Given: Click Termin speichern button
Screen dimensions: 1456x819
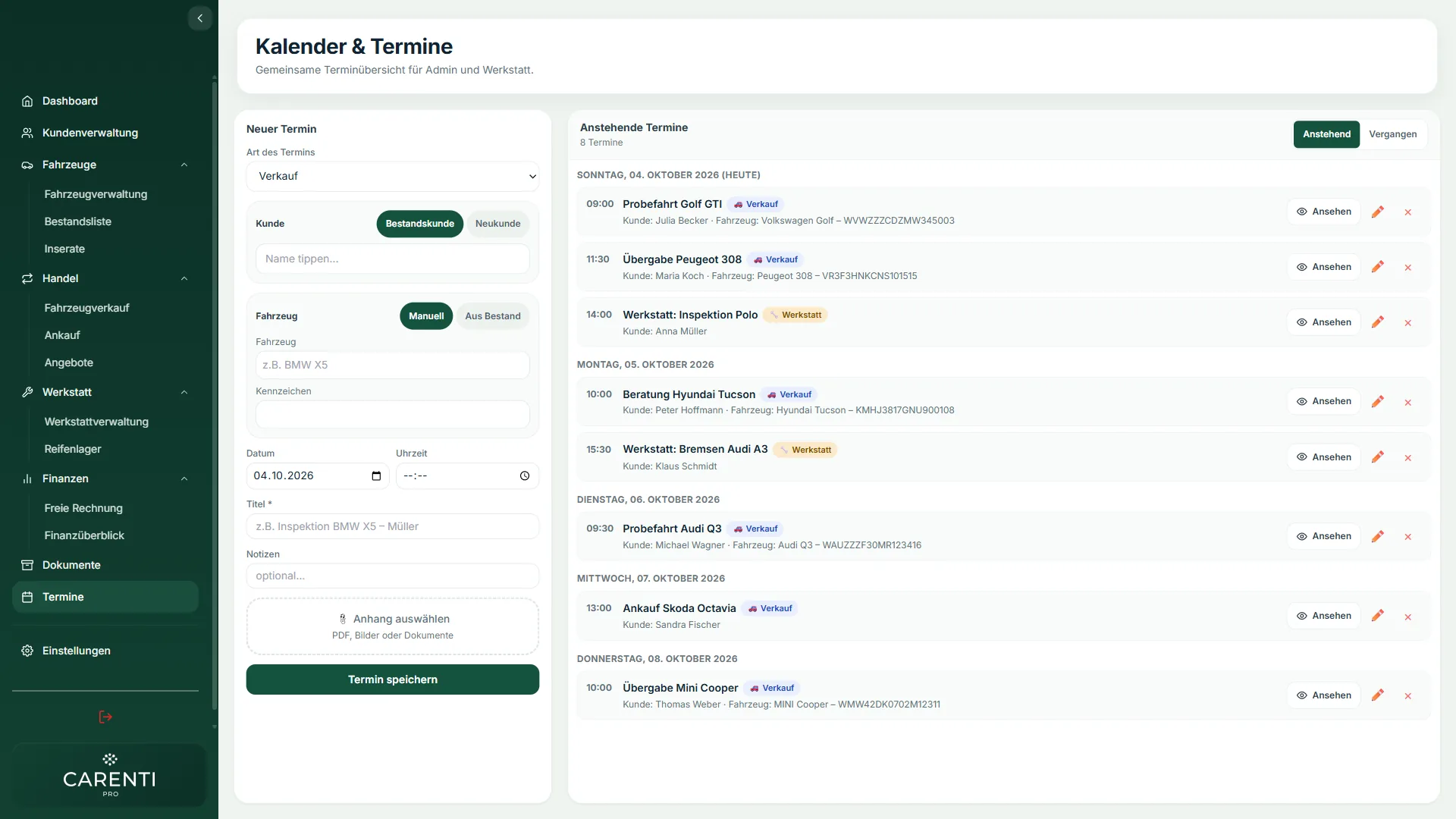Looking at the screenshot, I should coord(393,679).
